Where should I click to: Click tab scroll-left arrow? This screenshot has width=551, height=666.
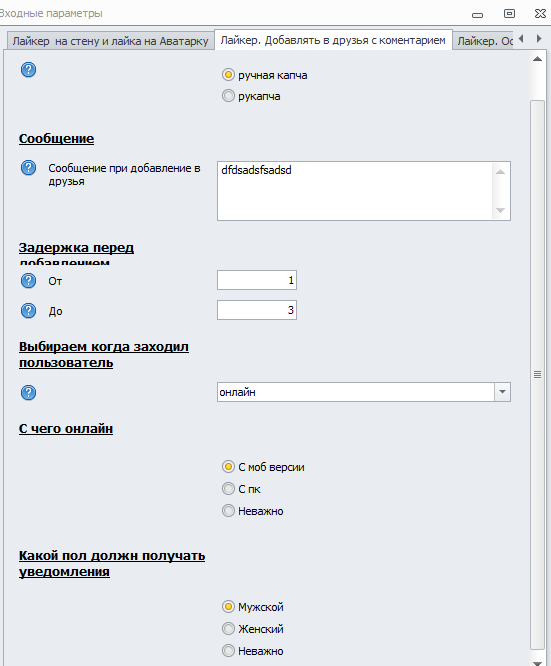coord(521,39)
